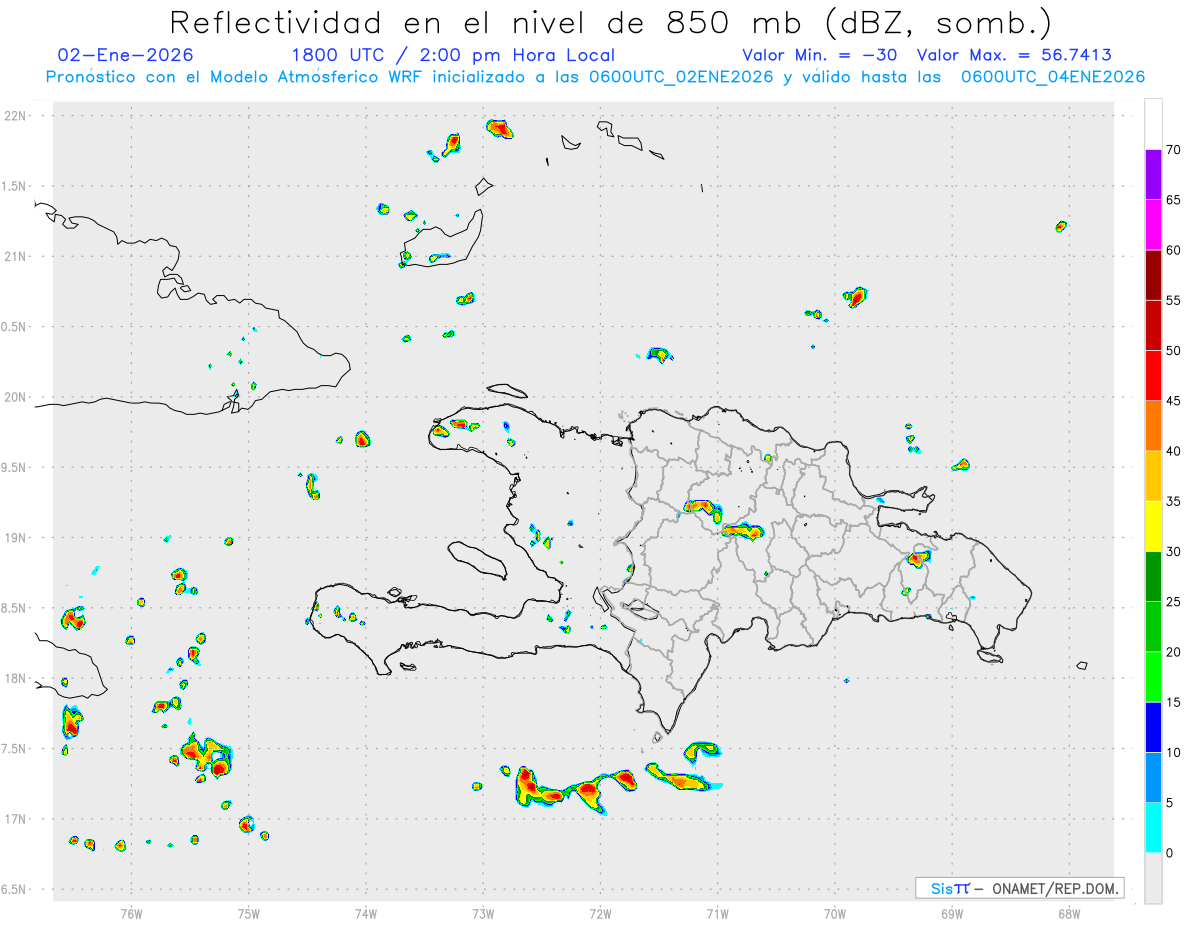Click the legend value "10"
Viewport: 1200px width, 927px height.
point(1175,753)
